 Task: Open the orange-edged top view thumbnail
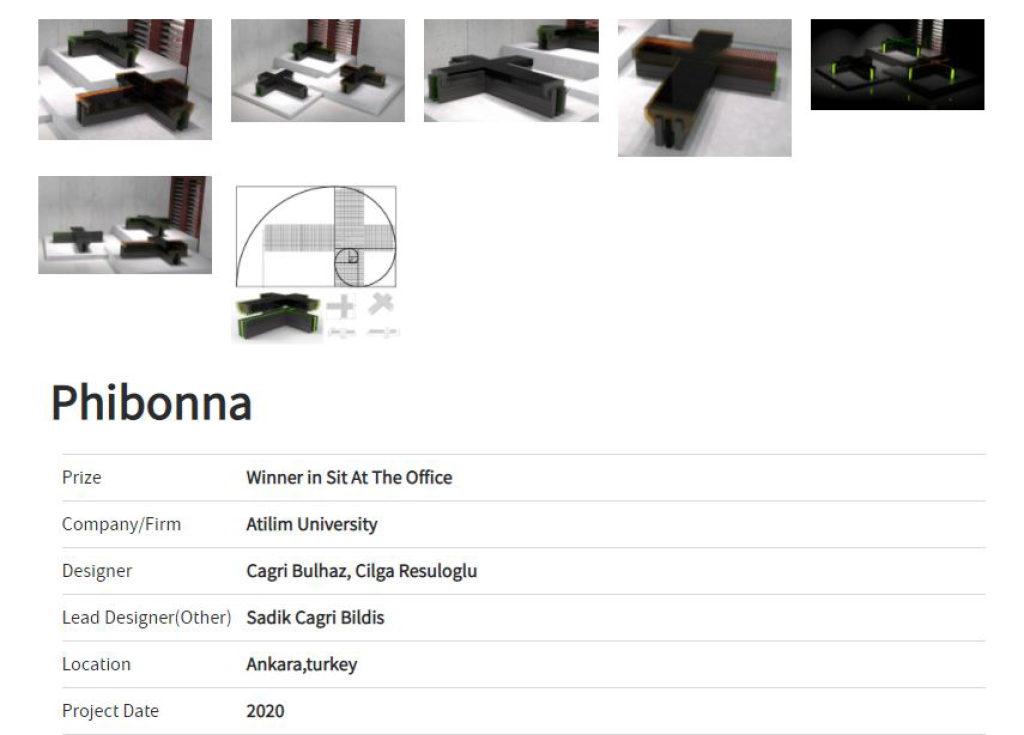click(x=705, y=88)
